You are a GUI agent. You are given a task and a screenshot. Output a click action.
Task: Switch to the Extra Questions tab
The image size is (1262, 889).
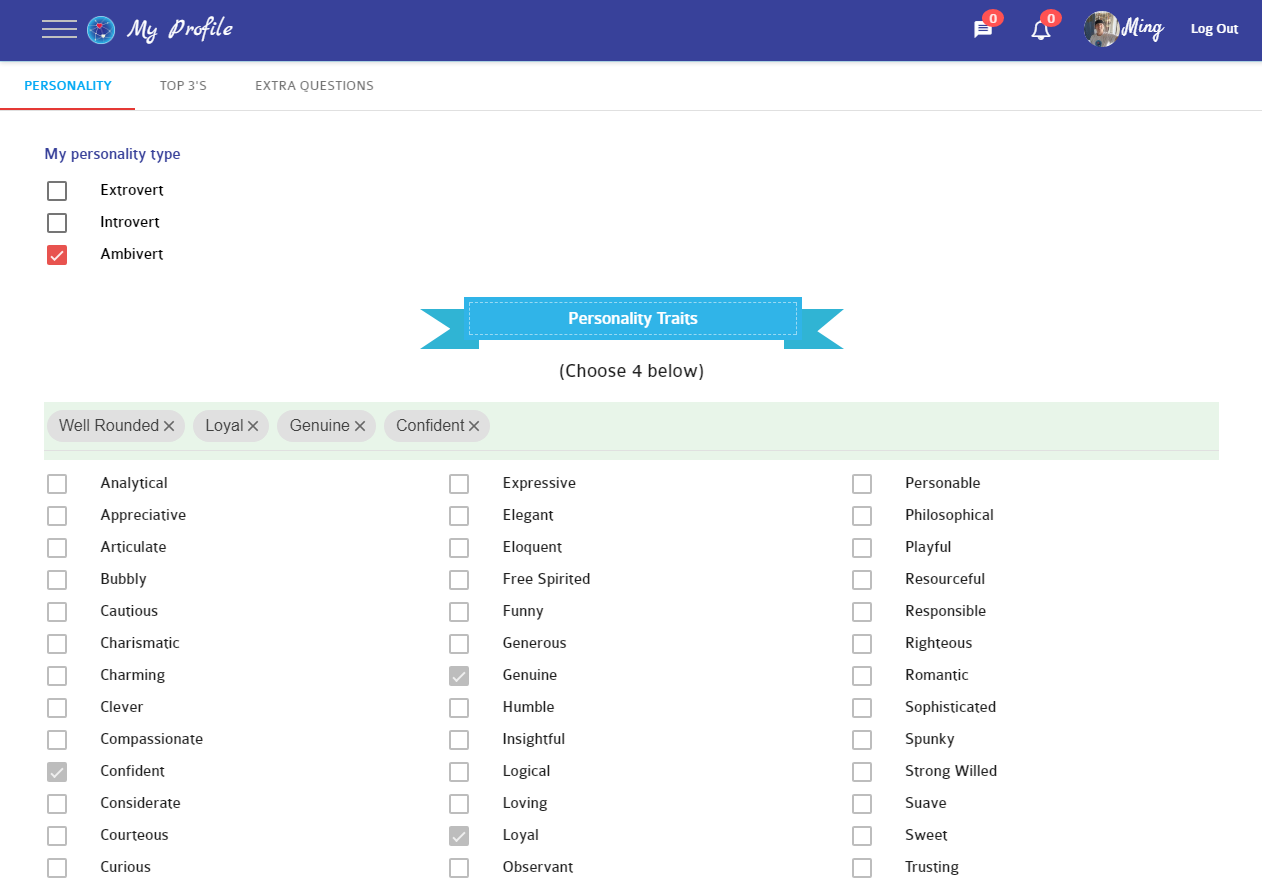314,86
